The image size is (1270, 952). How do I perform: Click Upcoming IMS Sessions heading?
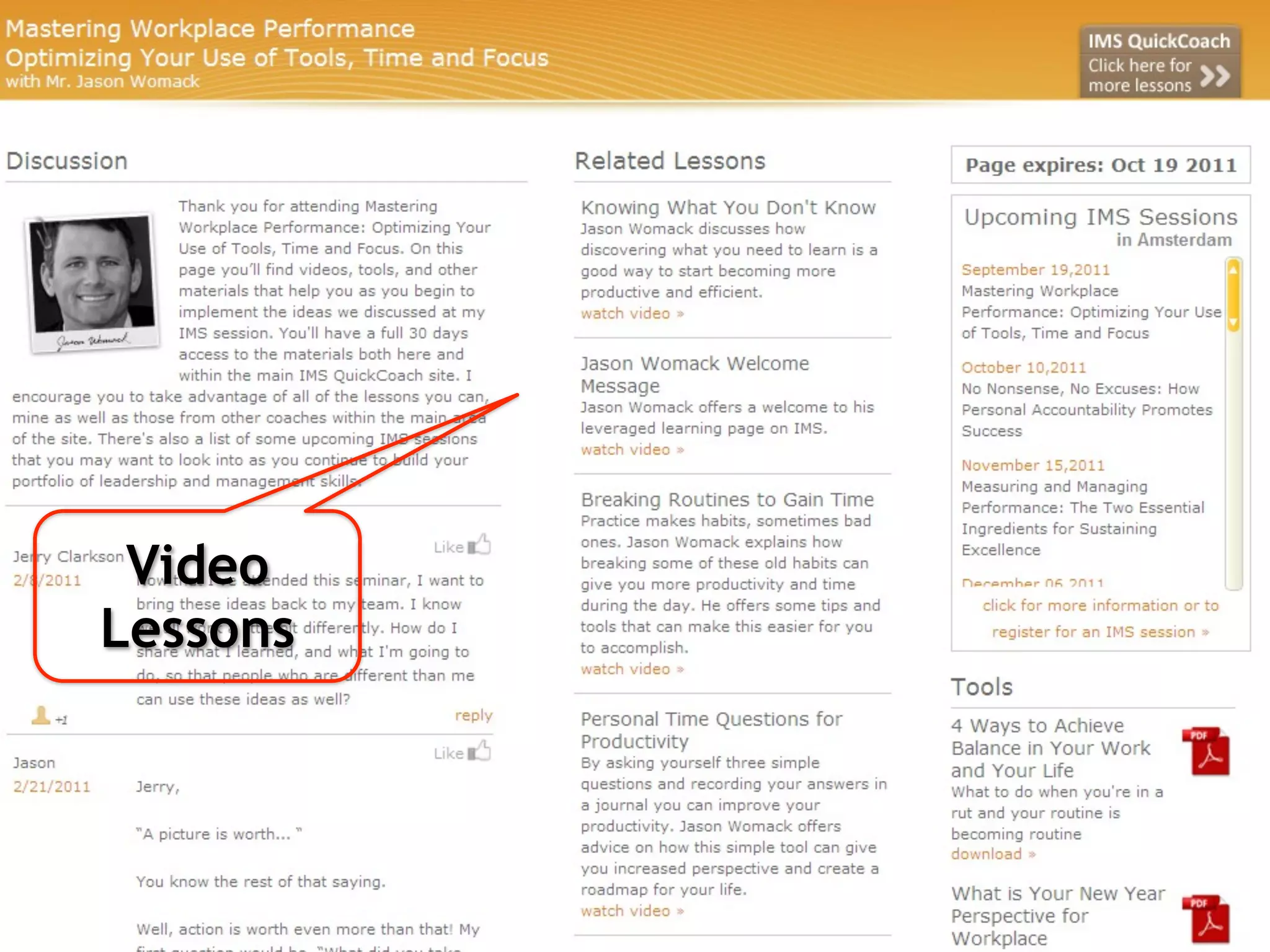(x=1101, y=218)
